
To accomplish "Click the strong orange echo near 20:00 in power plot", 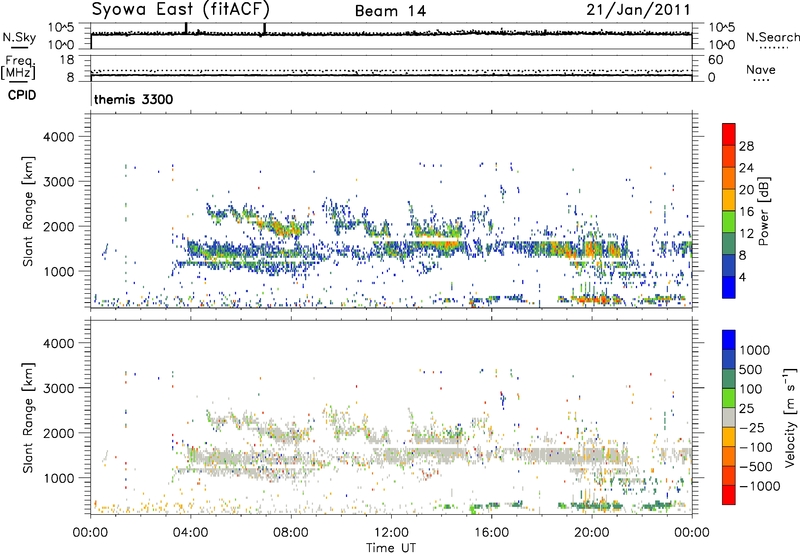I will tap(592, 250).
